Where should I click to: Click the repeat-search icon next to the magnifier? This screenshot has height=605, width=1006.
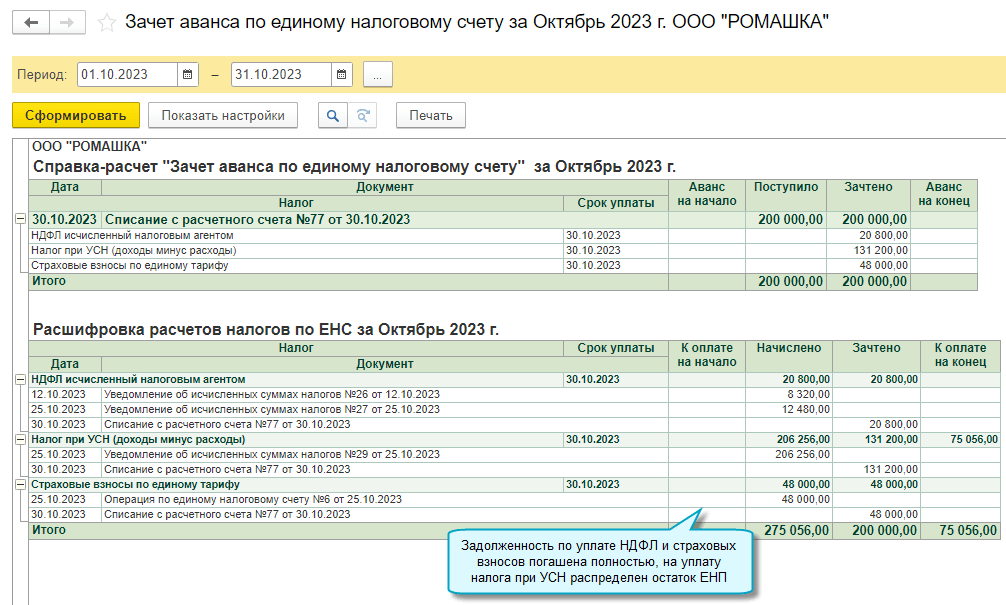click(362, 115)
